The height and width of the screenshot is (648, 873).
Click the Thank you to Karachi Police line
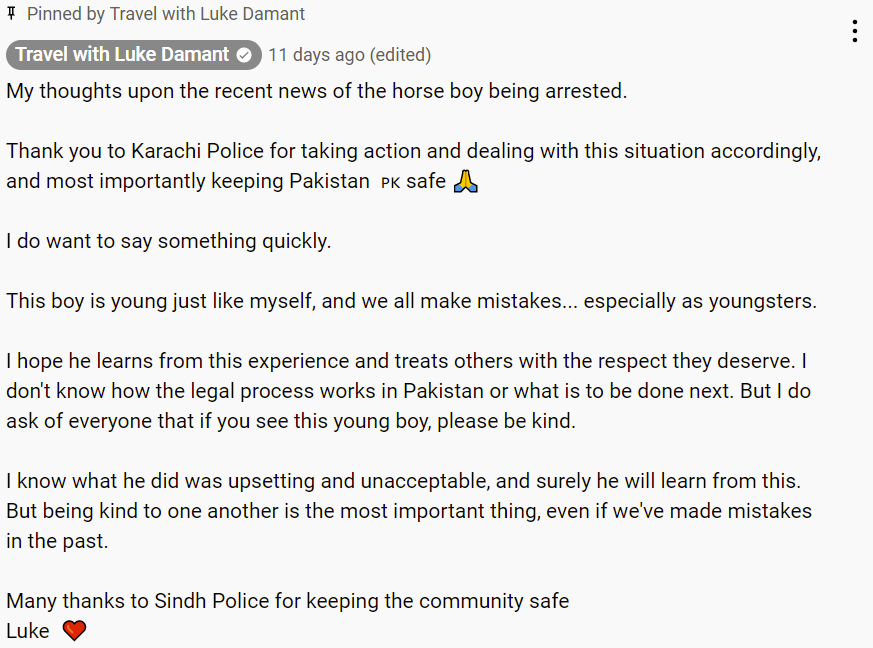[x=414, y=151]
